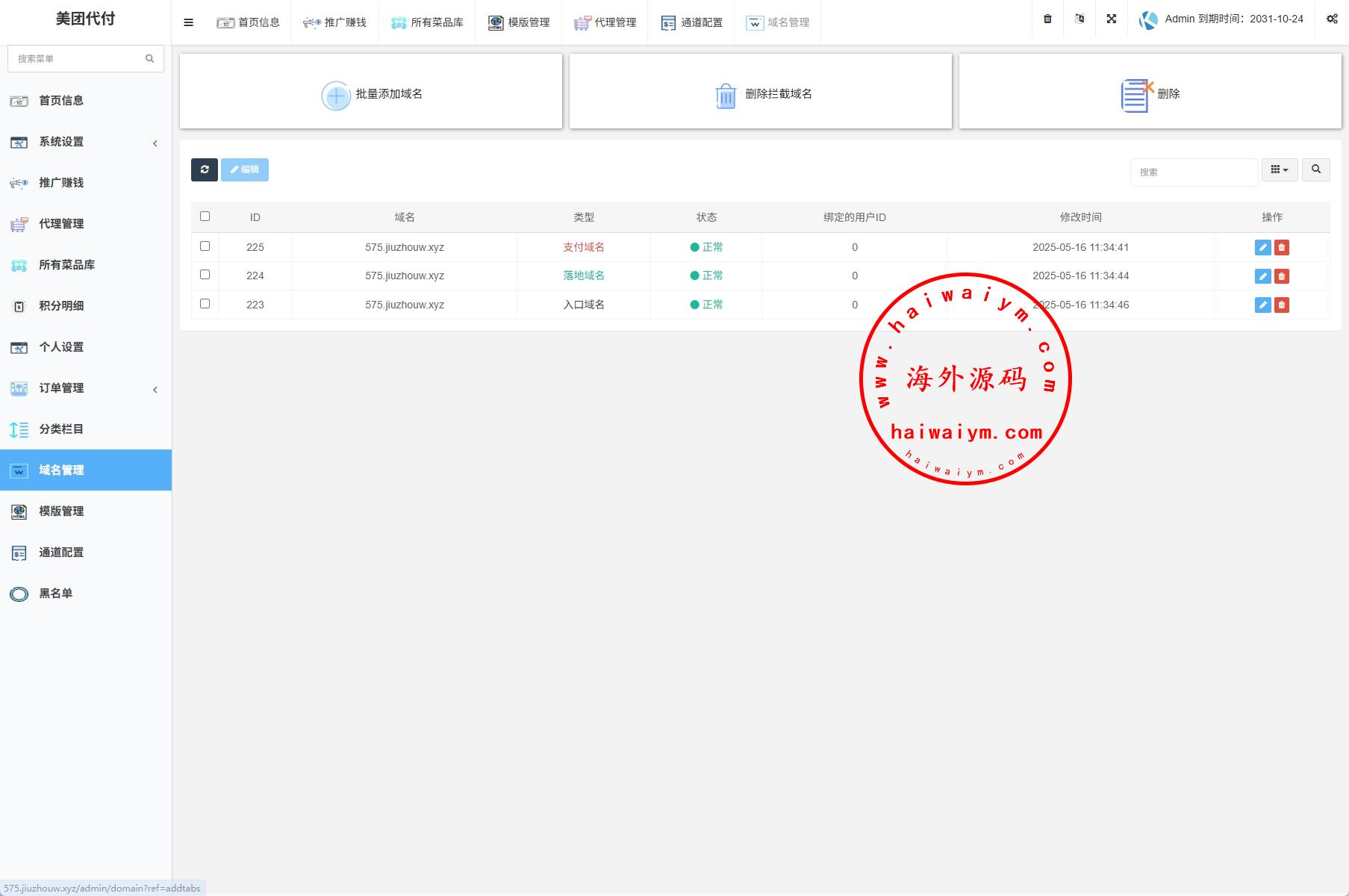The image size is (1349, 896).
Task: Switch to the 通道配置 top tab
Action: point(691,22)
